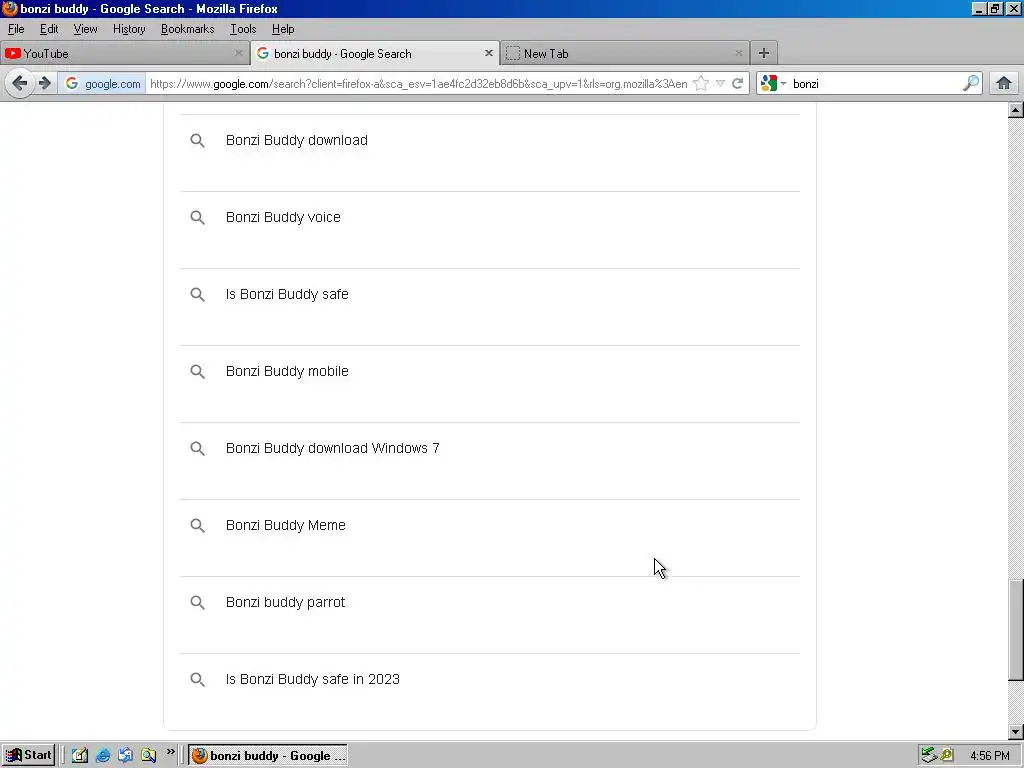Reload the page with the refresh icon
This screenshot has height=768, width=1024.
(737, 84)
